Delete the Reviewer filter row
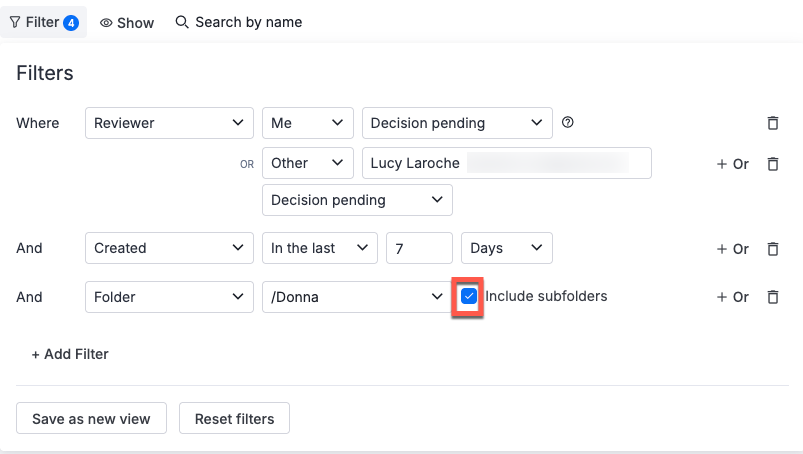 (x=772, y=123)
